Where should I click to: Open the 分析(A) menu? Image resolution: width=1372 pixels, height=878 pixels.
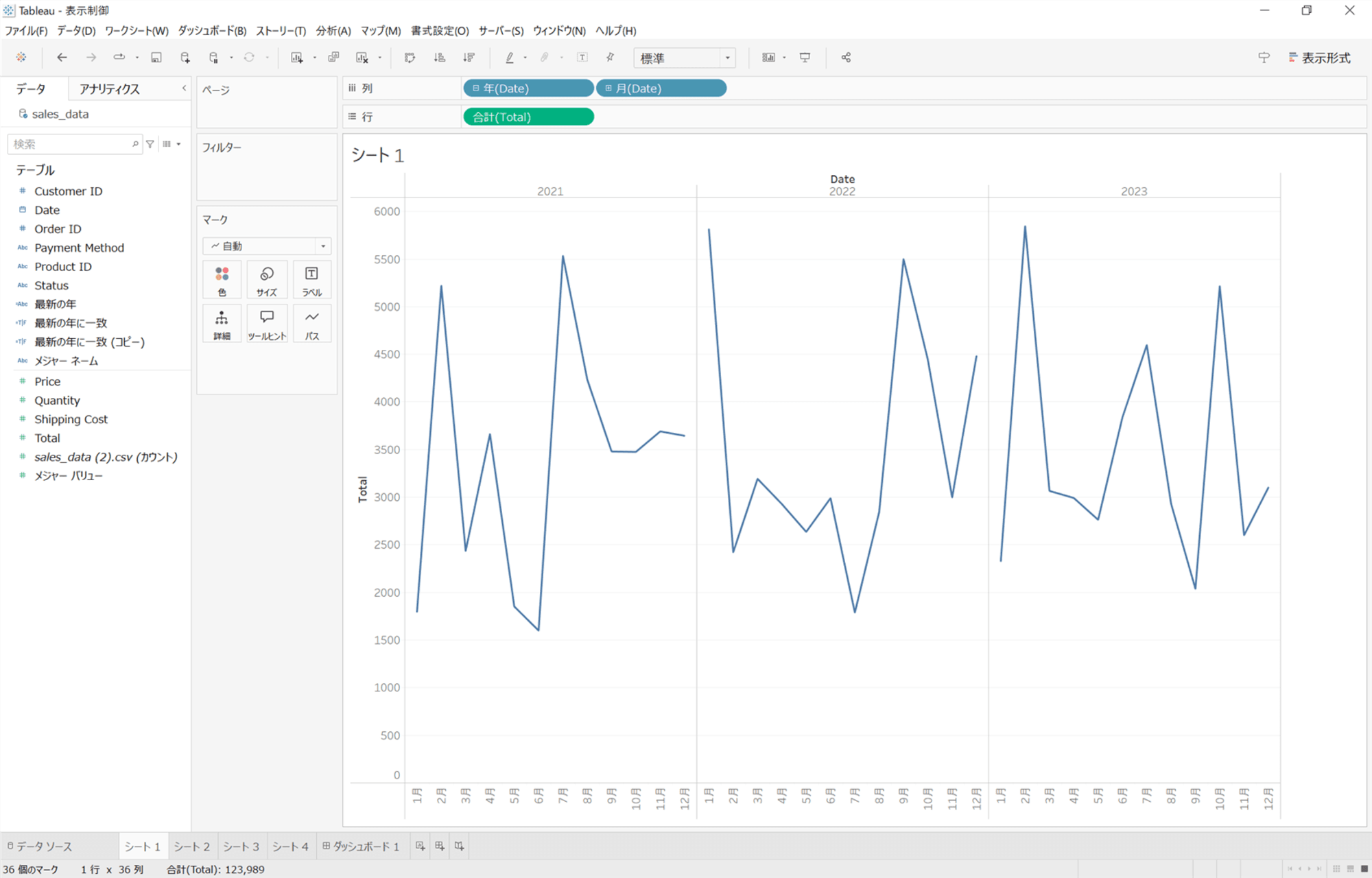[333, 31]
